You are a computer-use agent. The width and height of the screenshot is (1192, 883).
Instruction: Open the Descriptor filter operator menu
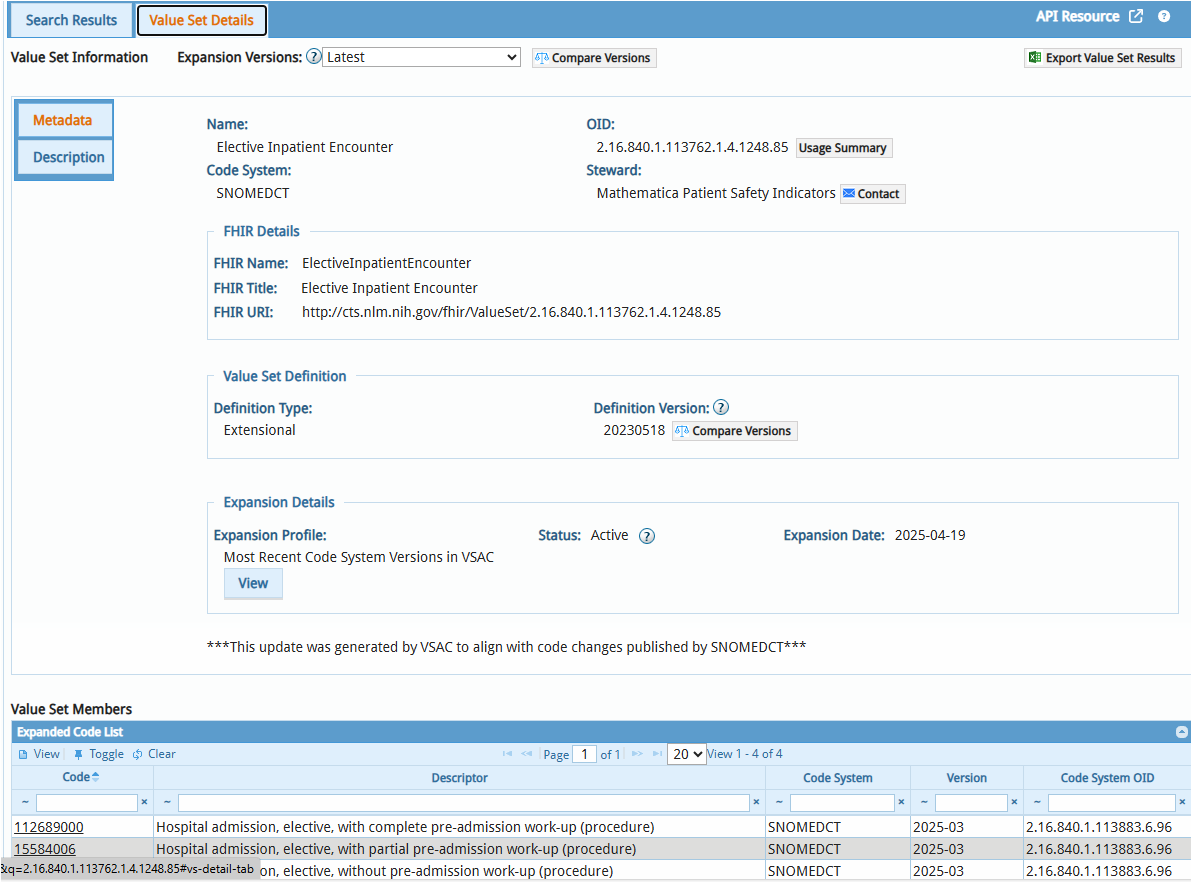click(167, 802)
